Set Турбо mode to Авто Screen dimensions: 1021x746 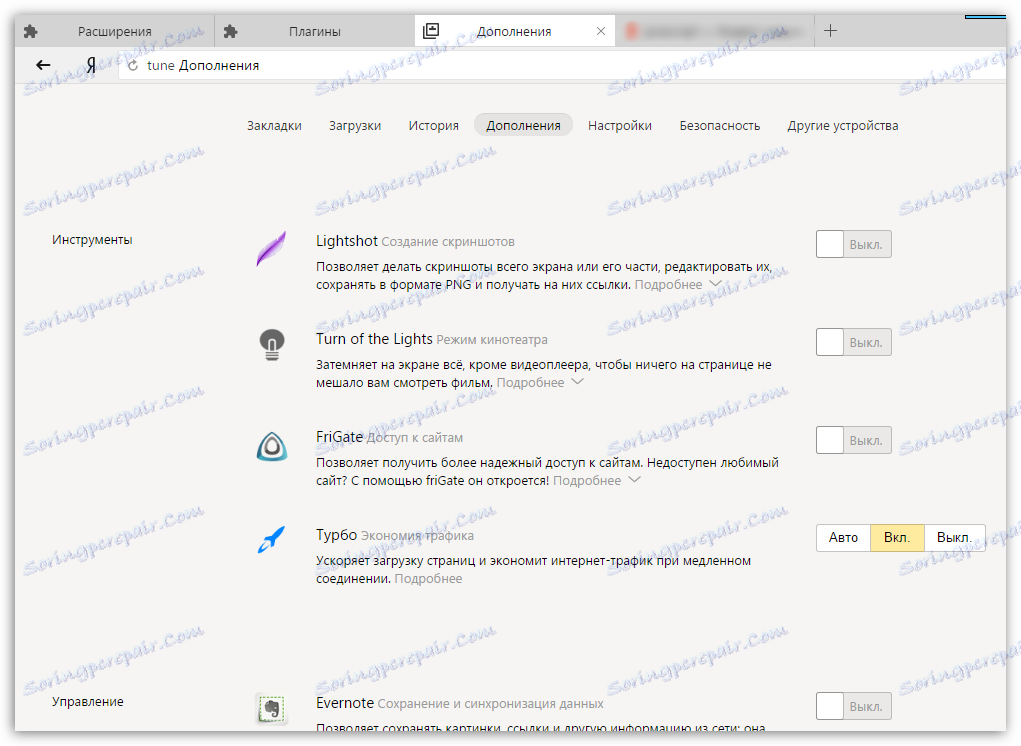click(x=843, y=538)
